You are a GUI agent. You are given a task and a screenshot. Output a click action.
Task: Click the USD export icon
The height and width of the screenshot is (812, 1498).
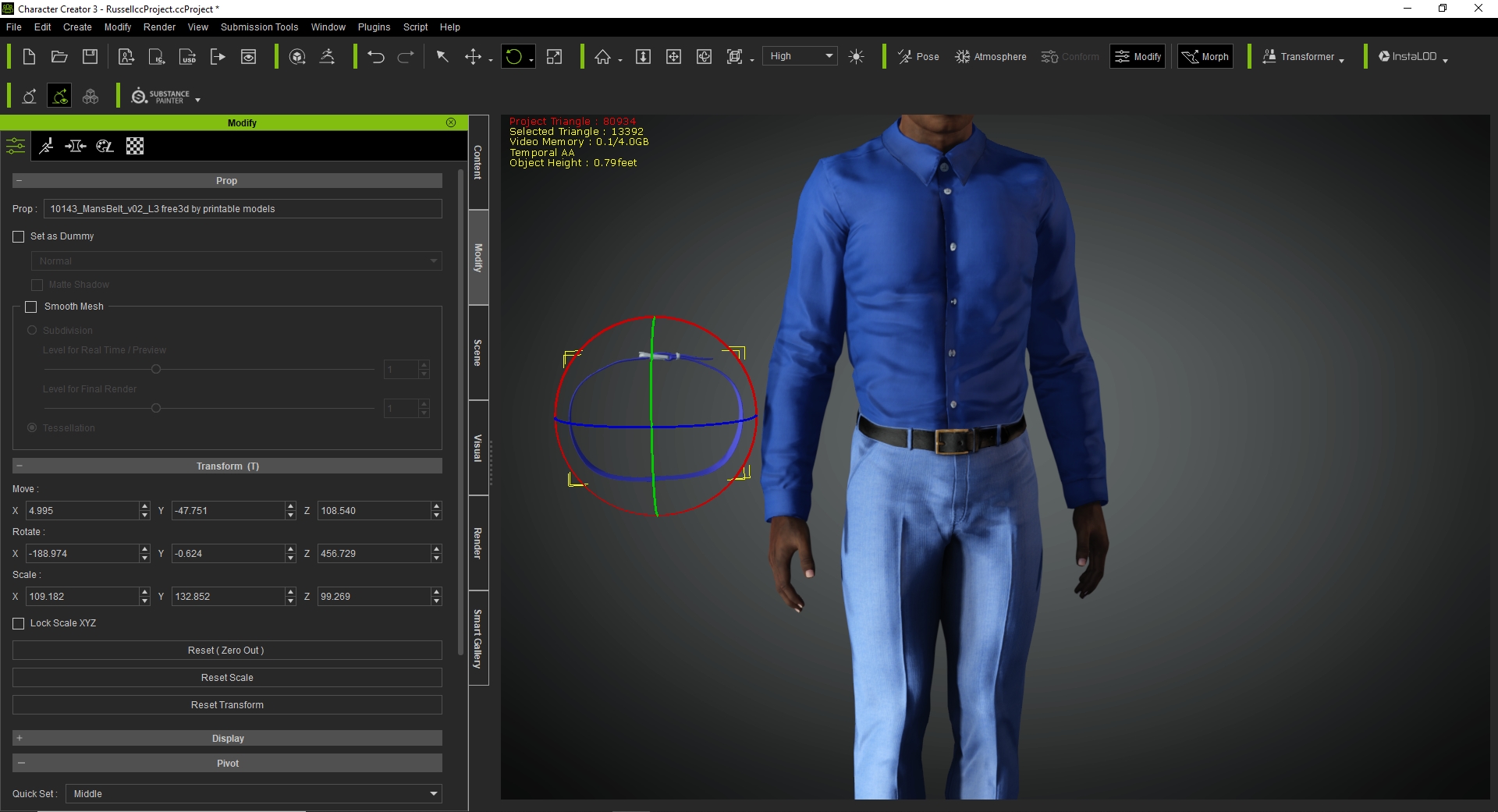click(188, 57)
